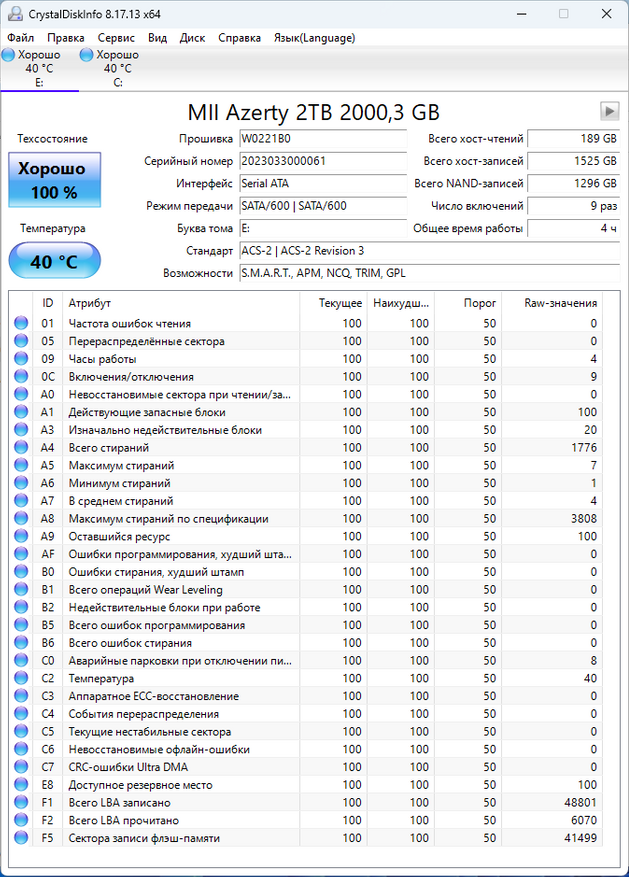This screenshot has width=629, height=877.
Task: Click the serial number field 2023033000061
Action: click(x=323, y=161)
